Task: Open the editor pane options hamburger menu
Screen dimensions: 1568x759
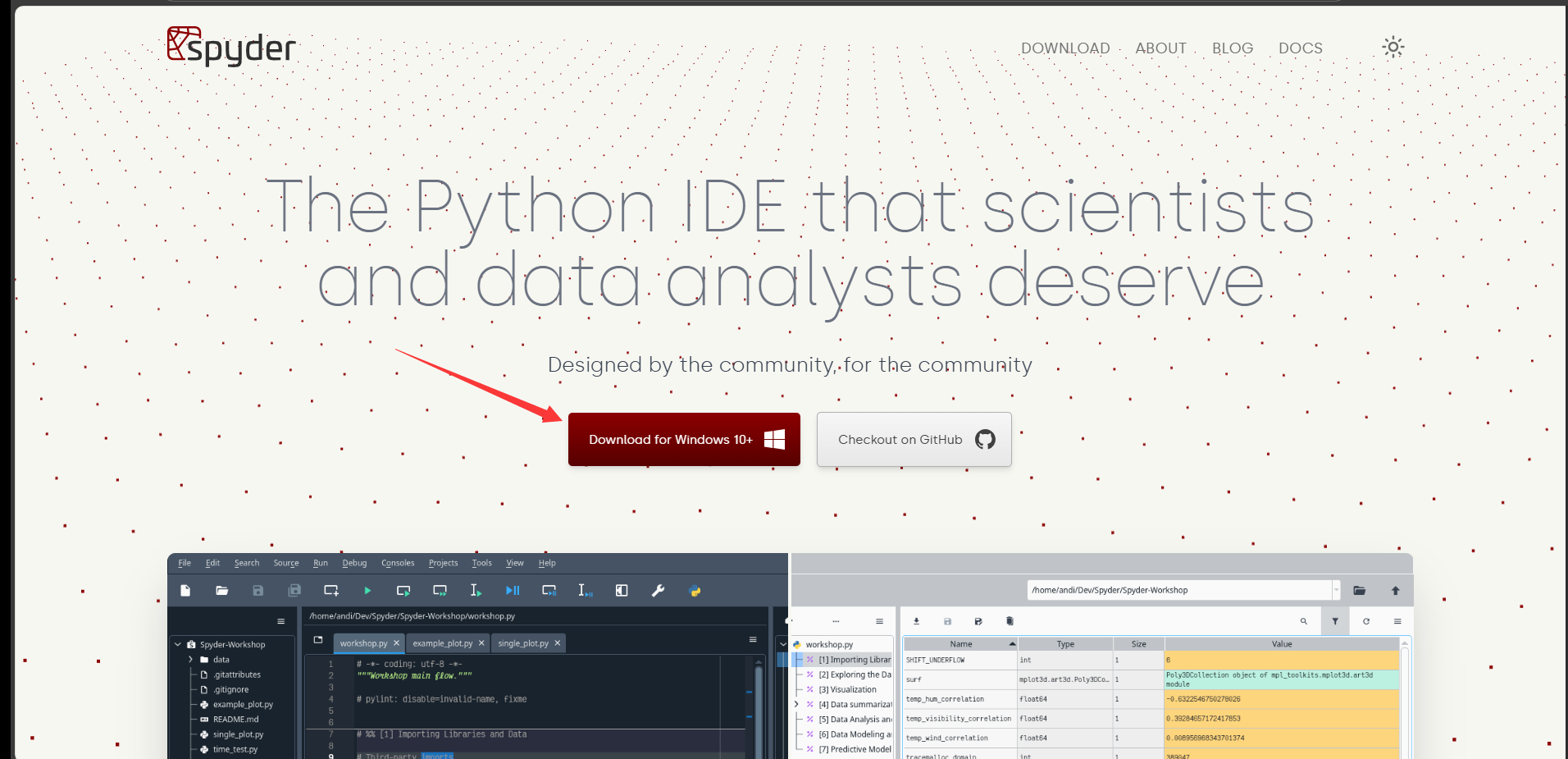Action: [753, 640]
